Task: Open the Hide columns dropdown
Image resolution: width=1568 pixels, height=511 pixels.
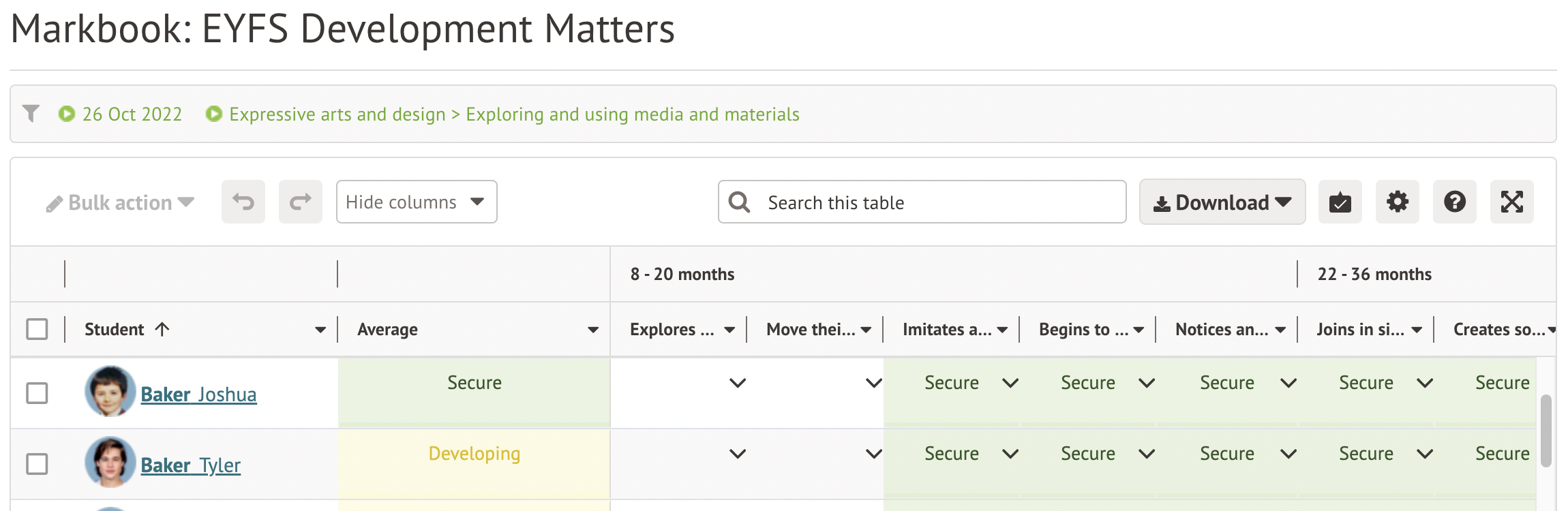Action: click(416, 202)
